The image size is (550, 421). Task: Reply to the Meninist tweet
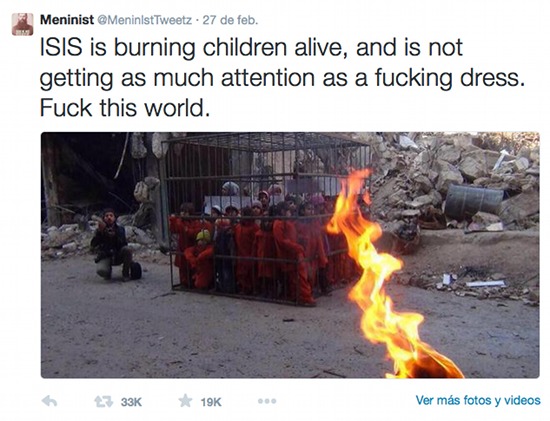coord(49,401)
